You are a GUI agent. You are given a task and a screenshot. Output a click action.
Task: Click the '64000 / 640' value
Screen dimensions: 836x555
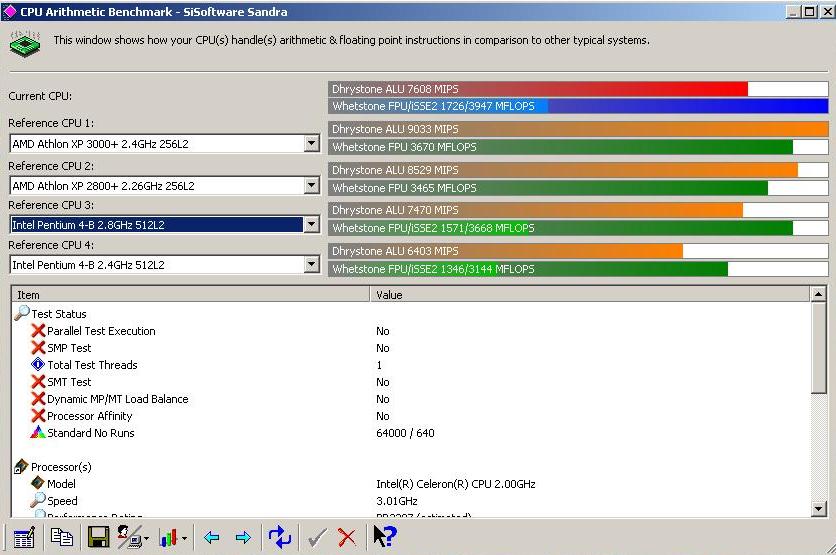click(405, 433)
